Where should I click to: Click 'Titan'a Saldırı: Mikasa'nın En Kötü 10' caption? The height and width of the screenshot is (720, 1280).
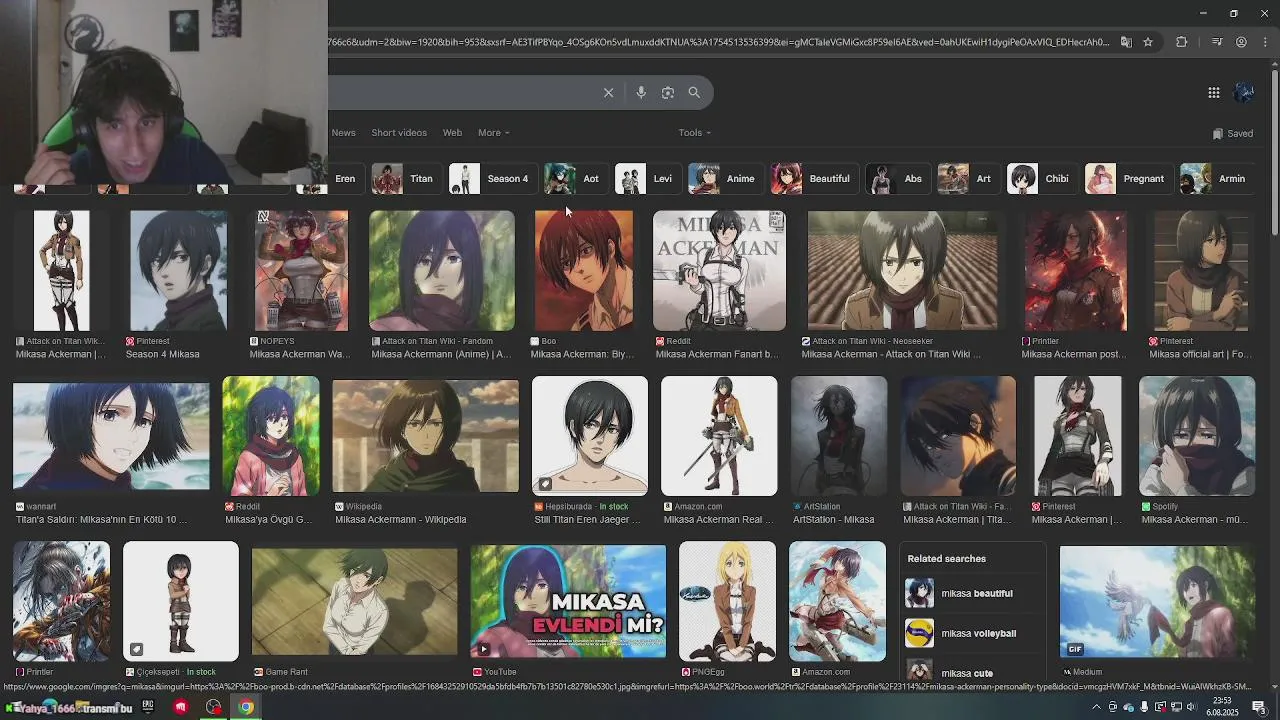[x=101, y=520]
